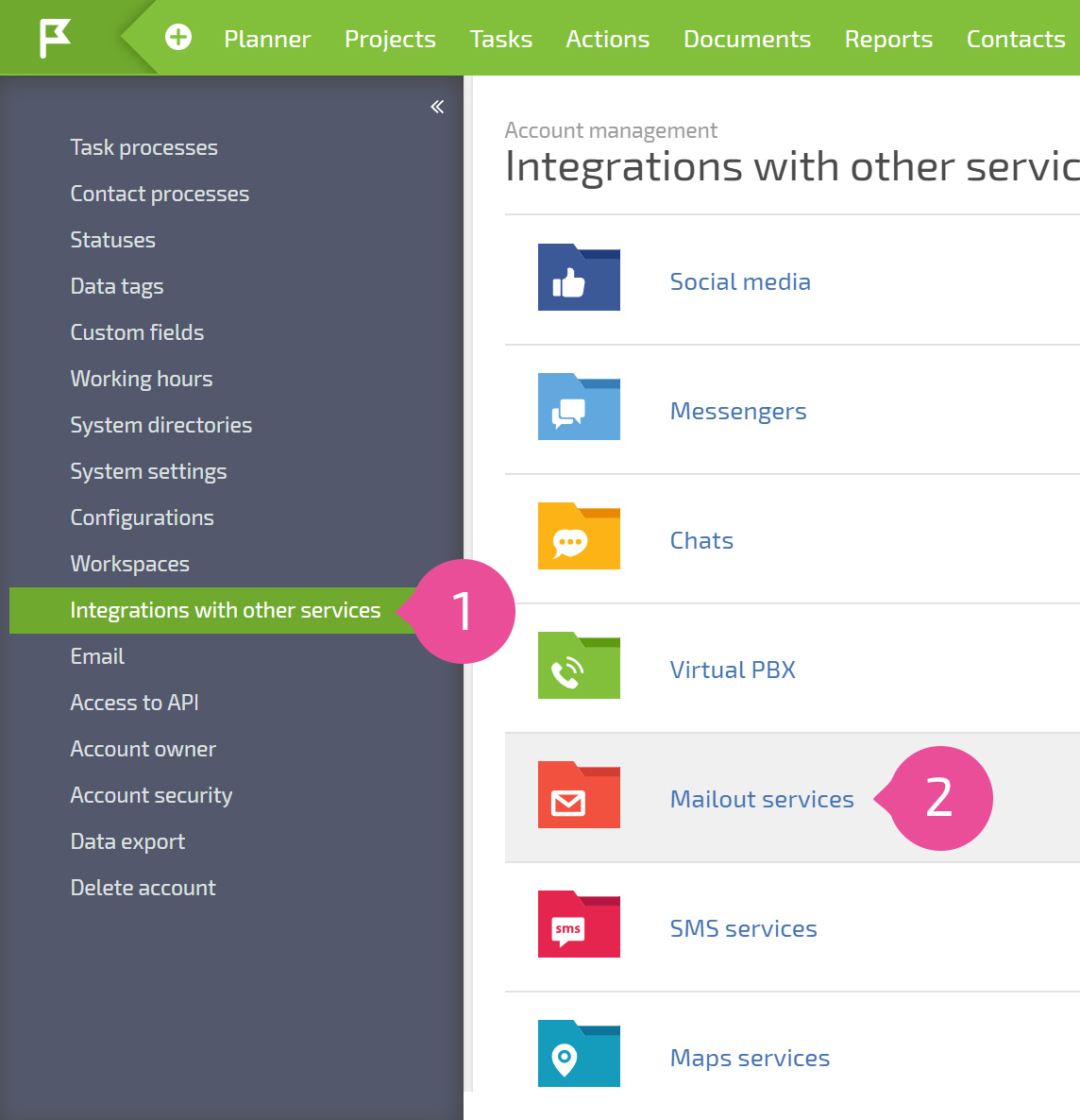Image resolution: width=1080 pixels, height=1120 pixels.
Task: Open the Virtual PBX folder icon
Action: (579, 665)
